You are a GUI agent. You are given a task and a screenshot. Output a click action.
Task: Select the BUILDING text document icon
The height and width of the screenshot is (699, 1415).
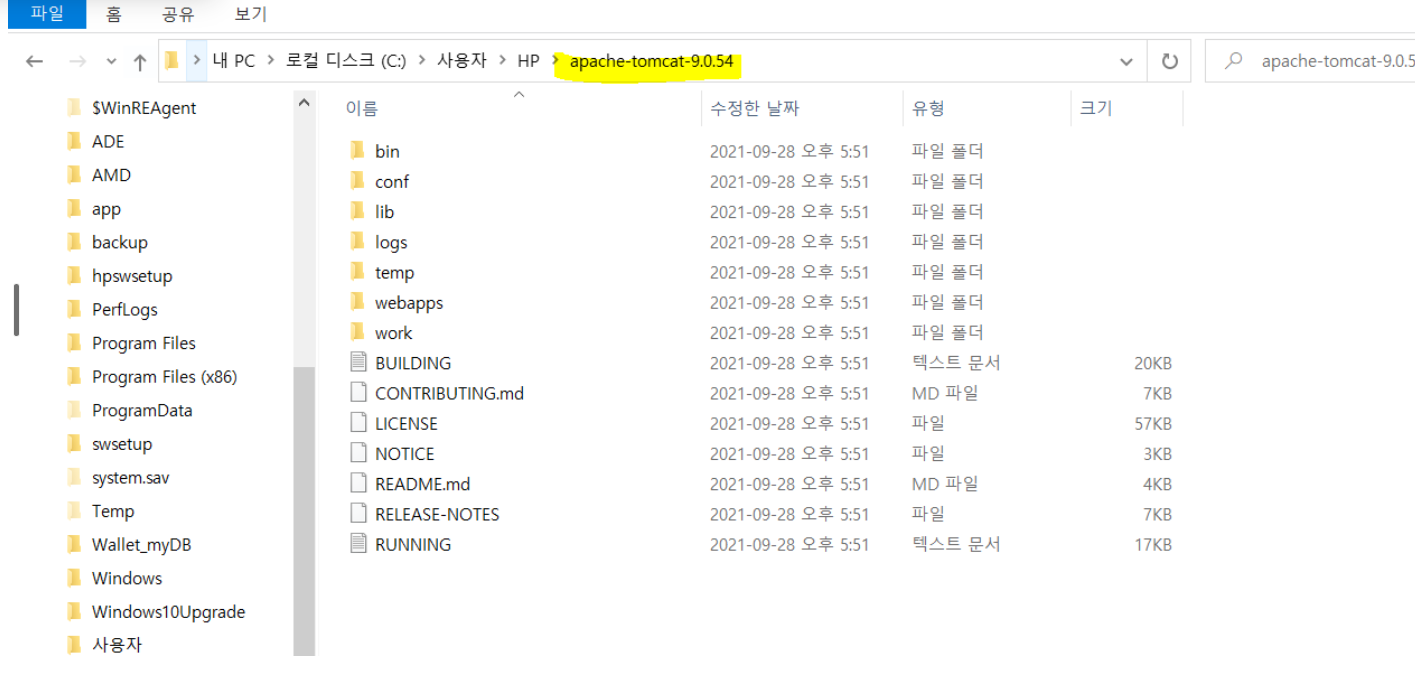(359, 362)
